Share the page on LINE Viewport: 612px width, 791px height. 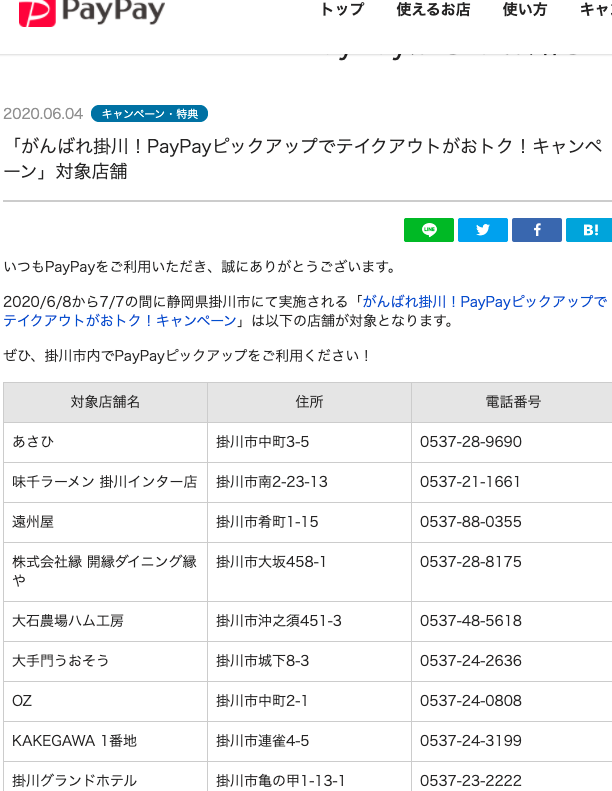coord(429,230)
